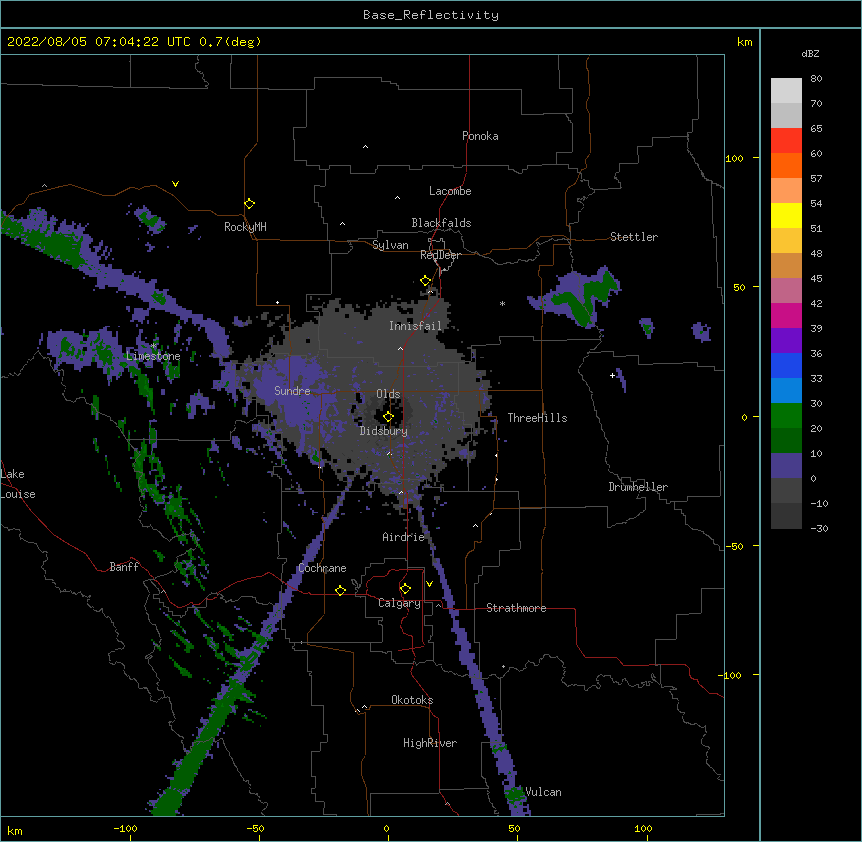This screenshot has width=862, height=842.
Task: Click the magenta 39-42 dBZ legend swatch
Action: pyautogui.click(x=786, y=315)
